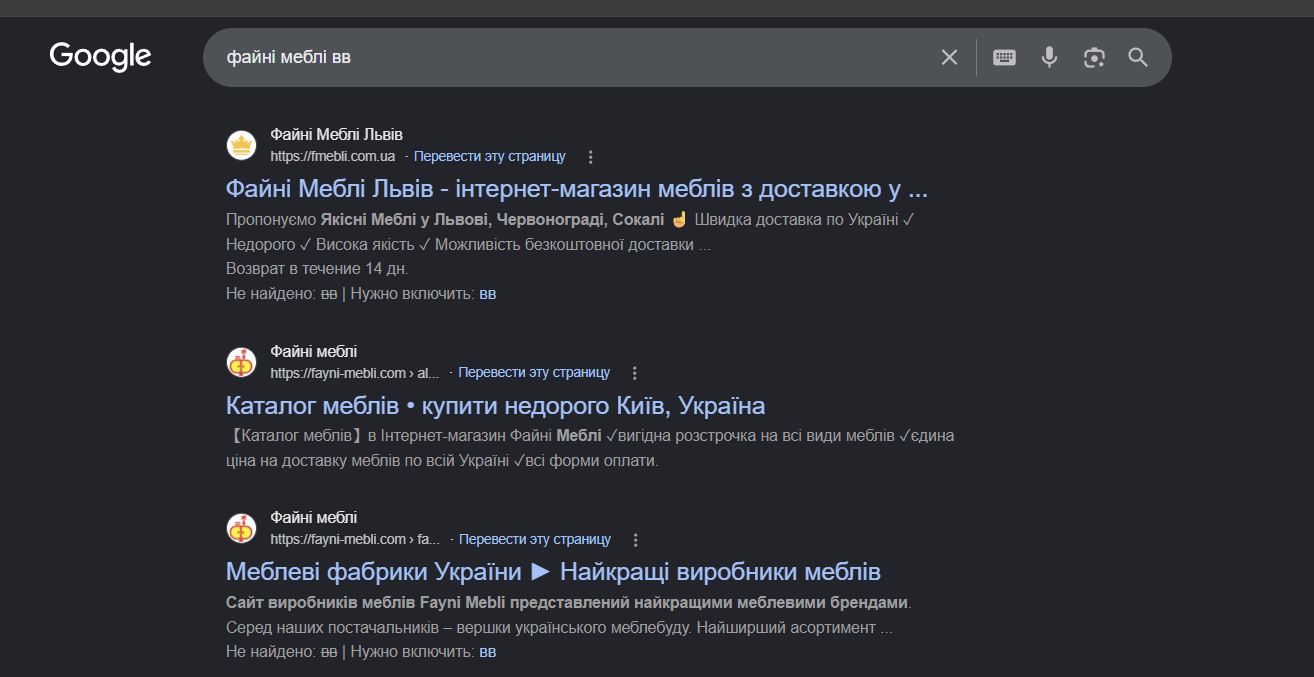This screenshot has width=1314, height=677.
Task: Click URL 'fayni-mebli.com › al...'
Action: click(355, 372)
